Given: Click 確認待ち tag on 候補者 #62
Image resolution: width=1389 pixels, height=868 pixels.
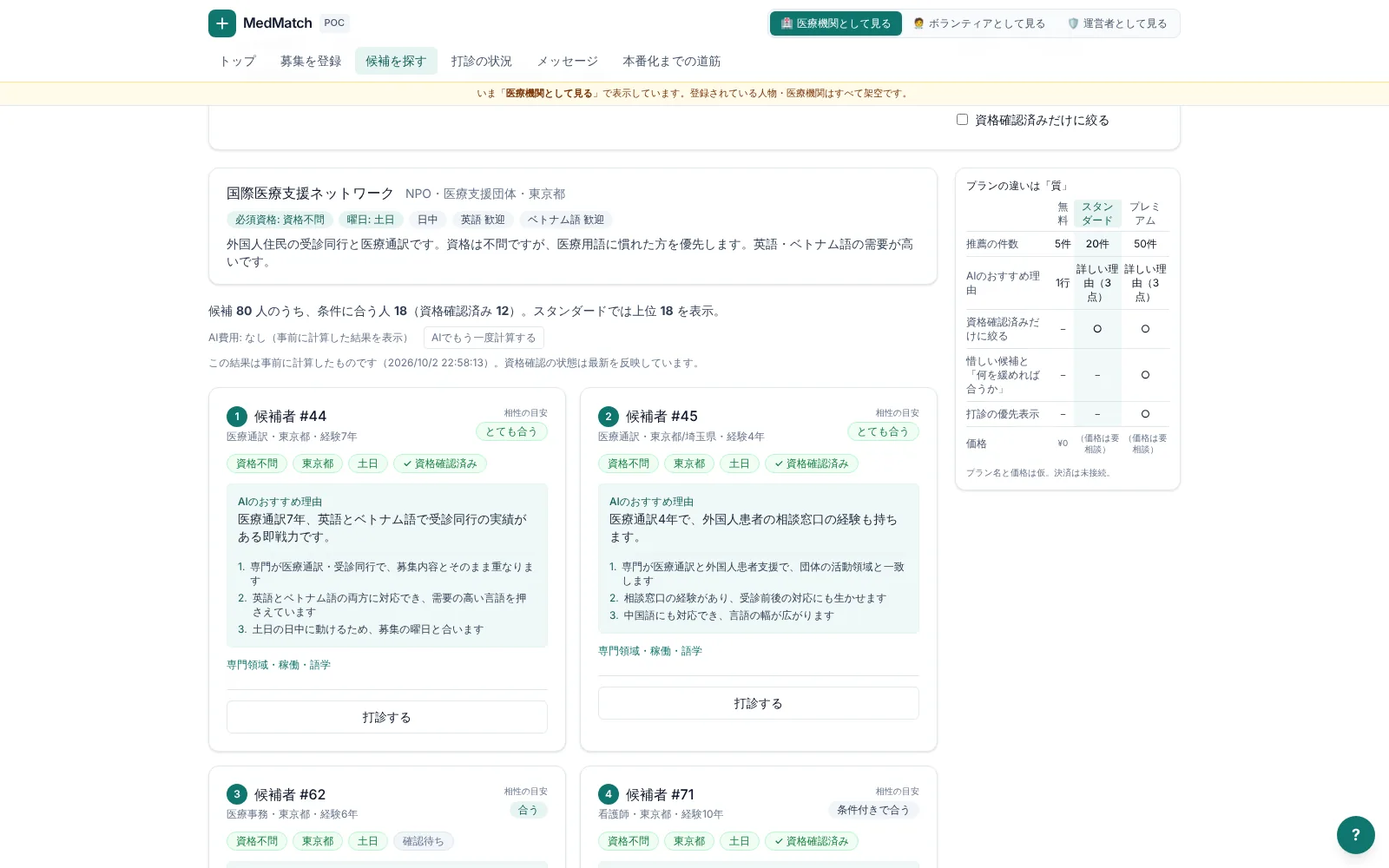Looking at the screenshot, I should [x=424, y=841].
